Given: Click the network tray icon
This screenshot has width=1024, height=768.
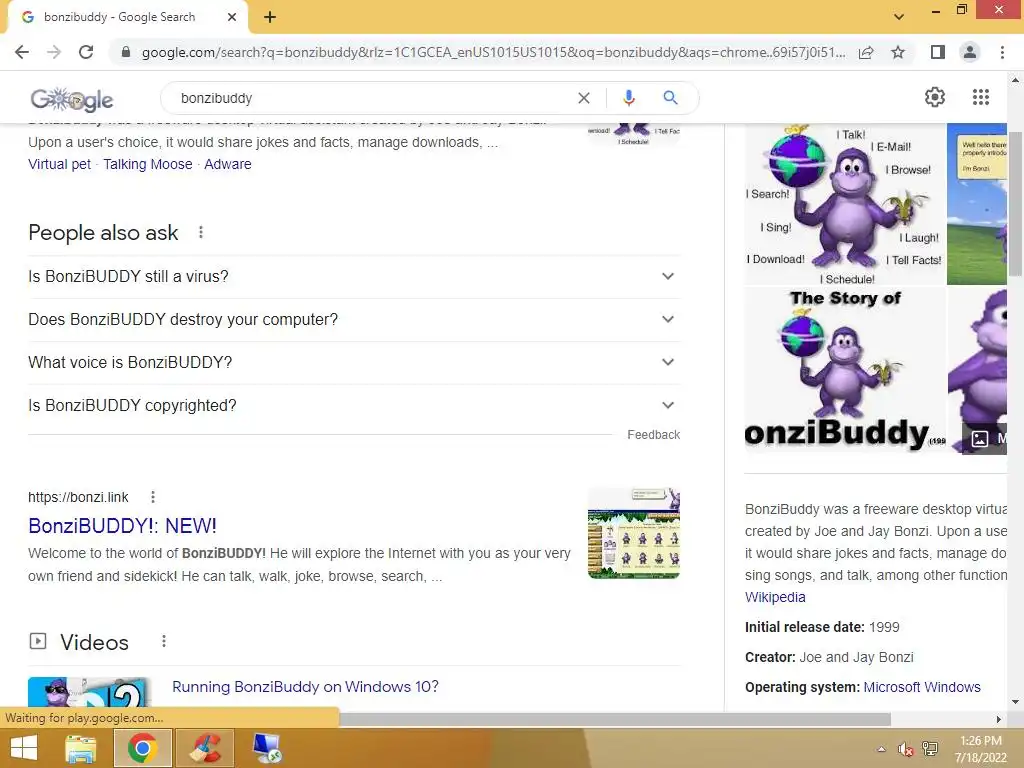Looking at the screenshot, I should click(x=930, y=749).
